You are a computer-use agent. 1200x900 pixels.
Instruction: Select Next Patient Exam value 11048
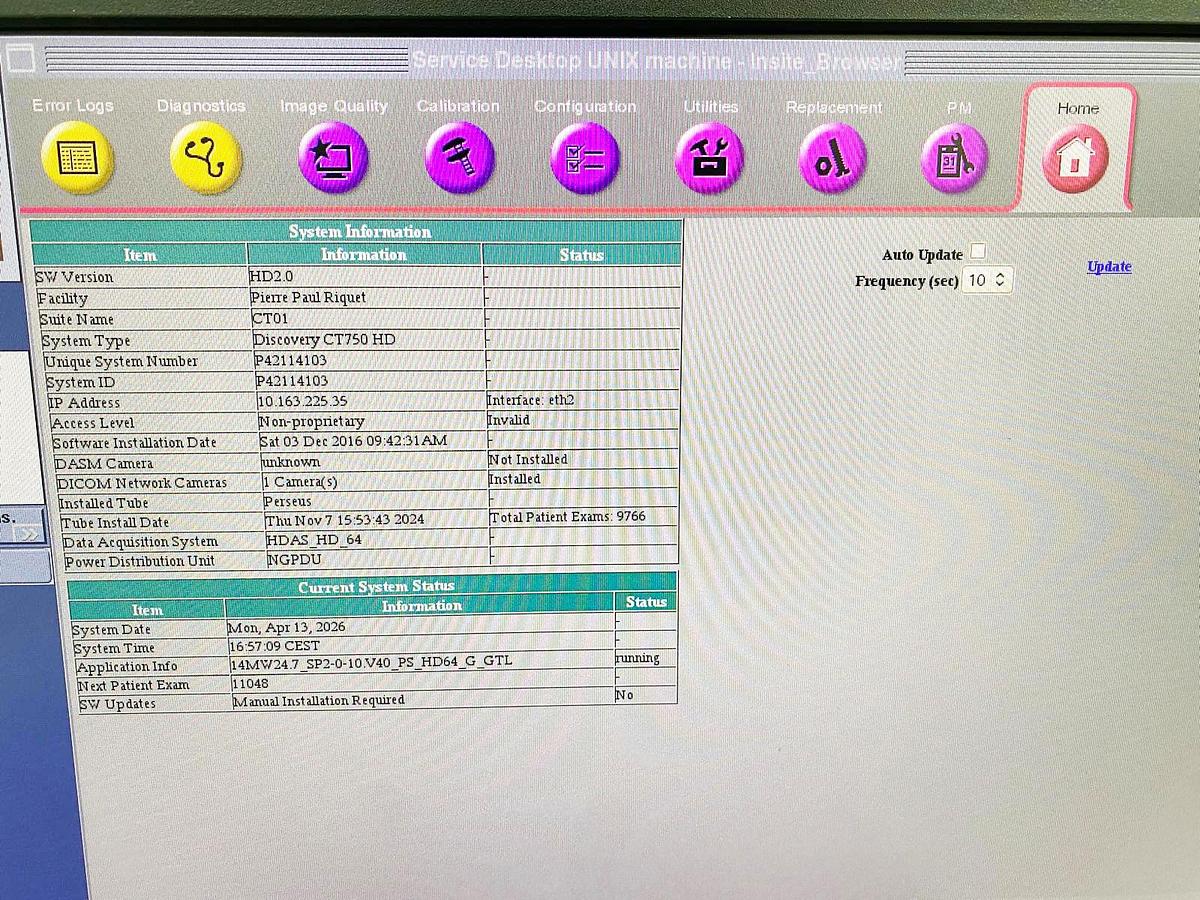pyautogui.click(x=250, y=683)
